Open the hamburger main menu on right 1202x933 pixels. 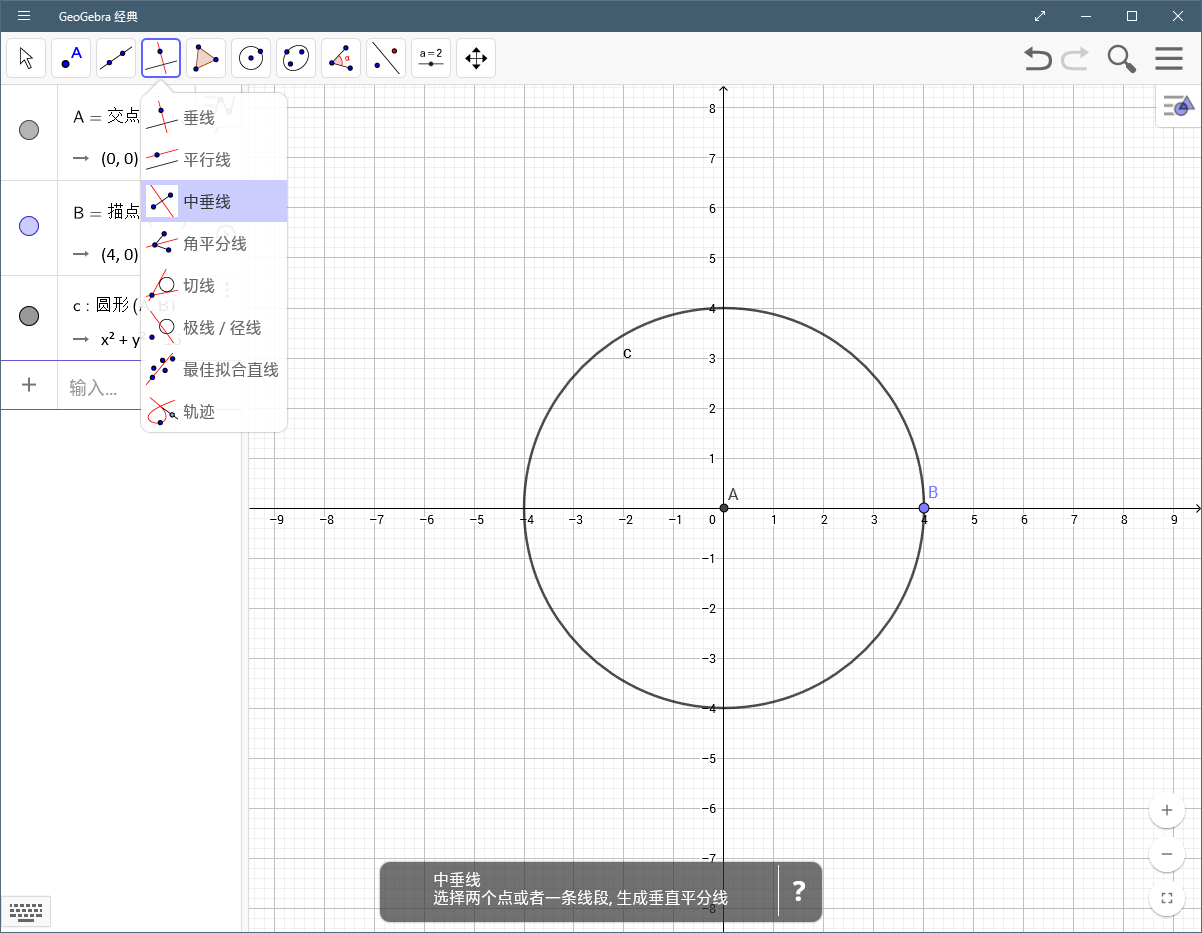pos(1169,59)
